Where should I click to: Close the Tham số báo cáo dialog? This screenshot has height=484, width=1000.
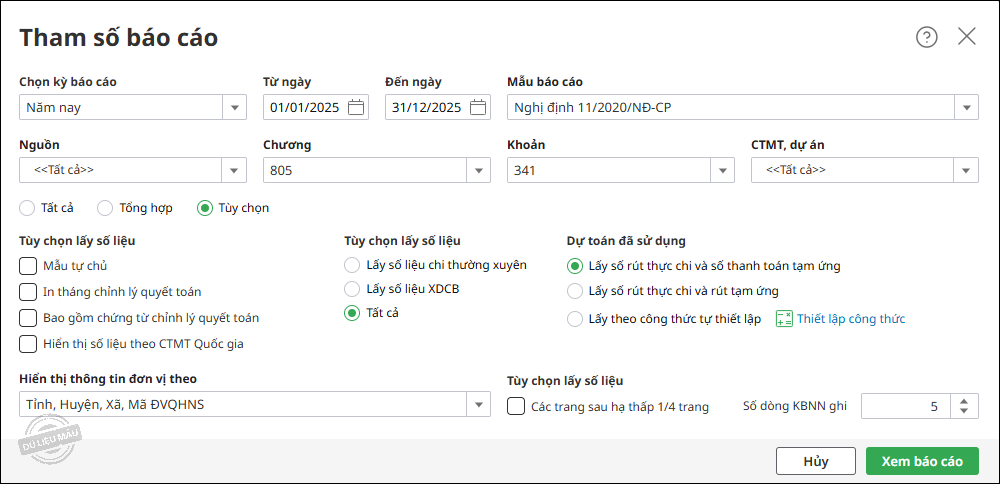967,37
